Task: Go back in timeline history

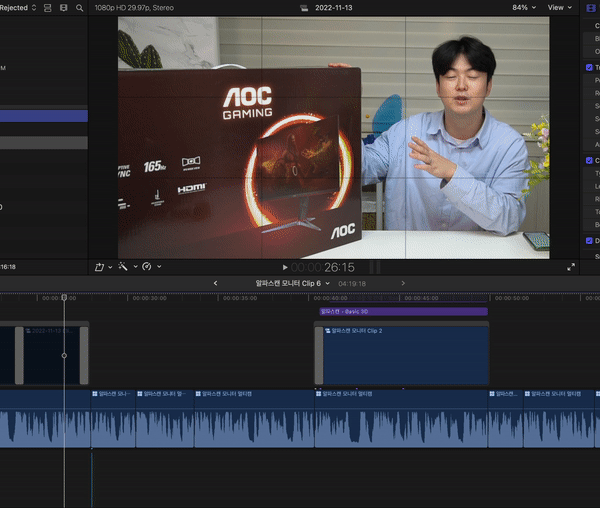Action: [x=215, y=283]
